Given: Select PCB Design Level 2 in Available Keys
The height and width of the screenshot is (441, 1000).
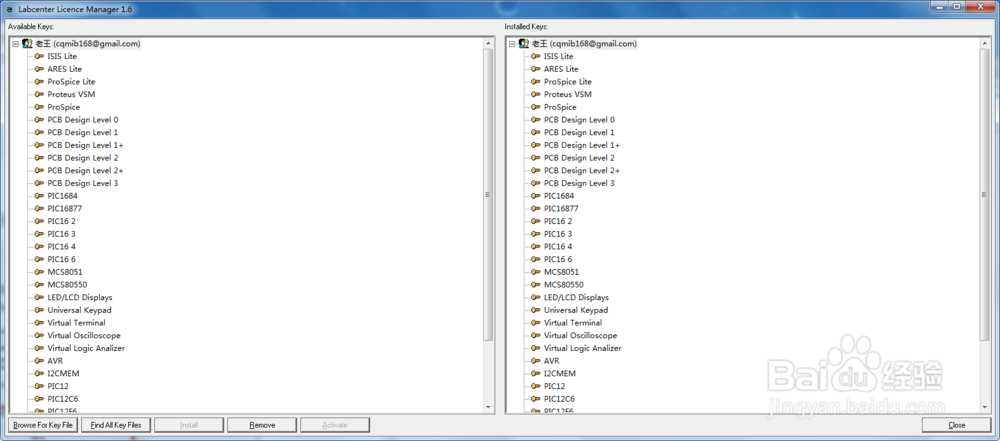Looking at the screenshot, I should 82,158.
